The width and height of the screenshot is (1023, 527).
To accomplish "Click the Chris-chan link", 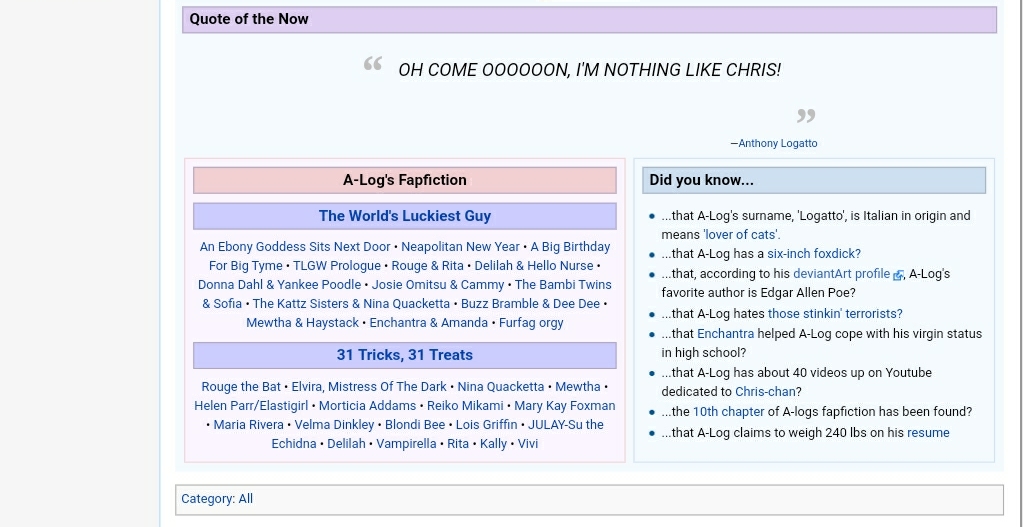I will 765,392.
